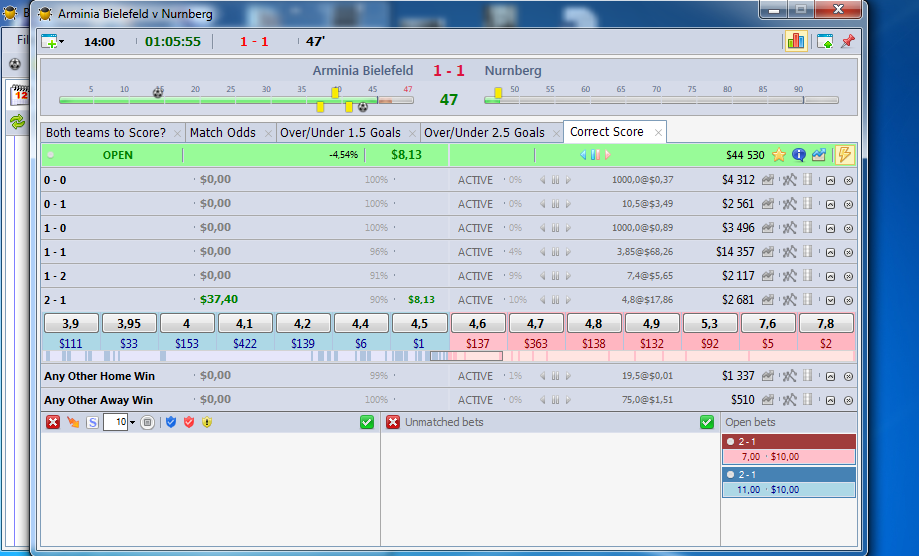This screenshot has width=919, height=556.
Task: Lay 2 - 1 at odds 4,6
Action: 477,323
